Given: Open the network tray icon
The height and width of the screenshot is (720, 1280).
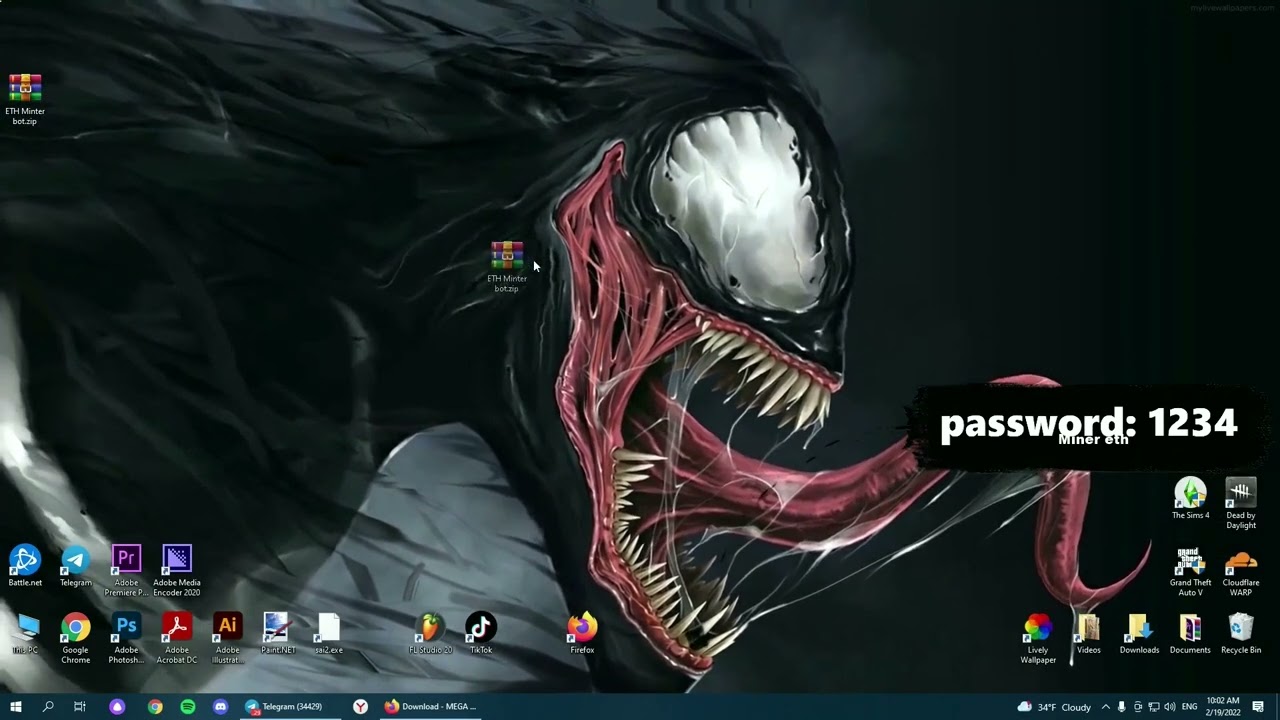Looking at the screenshot, I should click(x=1153, y=707).
